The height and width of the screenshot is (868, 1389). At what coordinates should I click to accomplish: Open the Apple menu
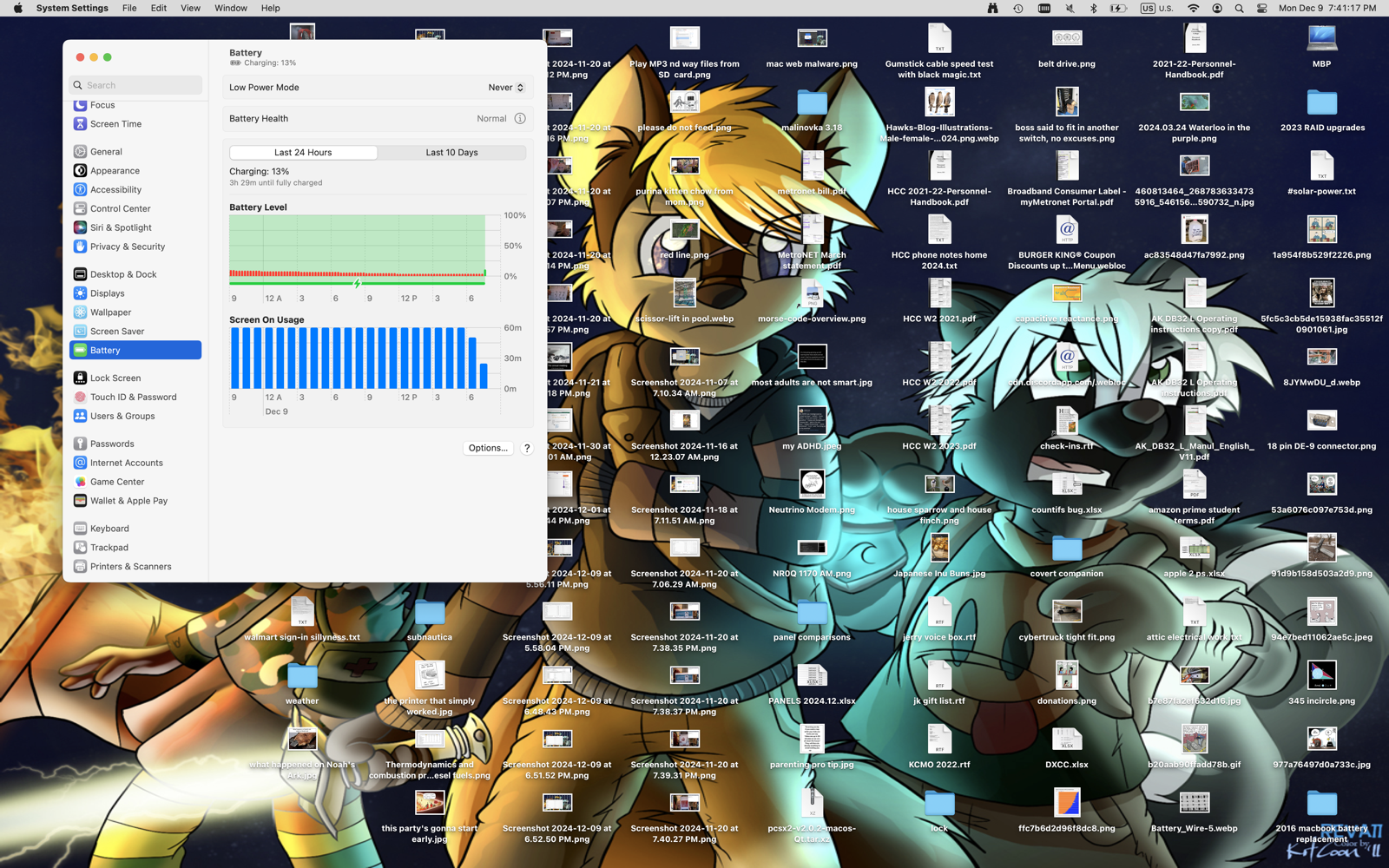17,9
